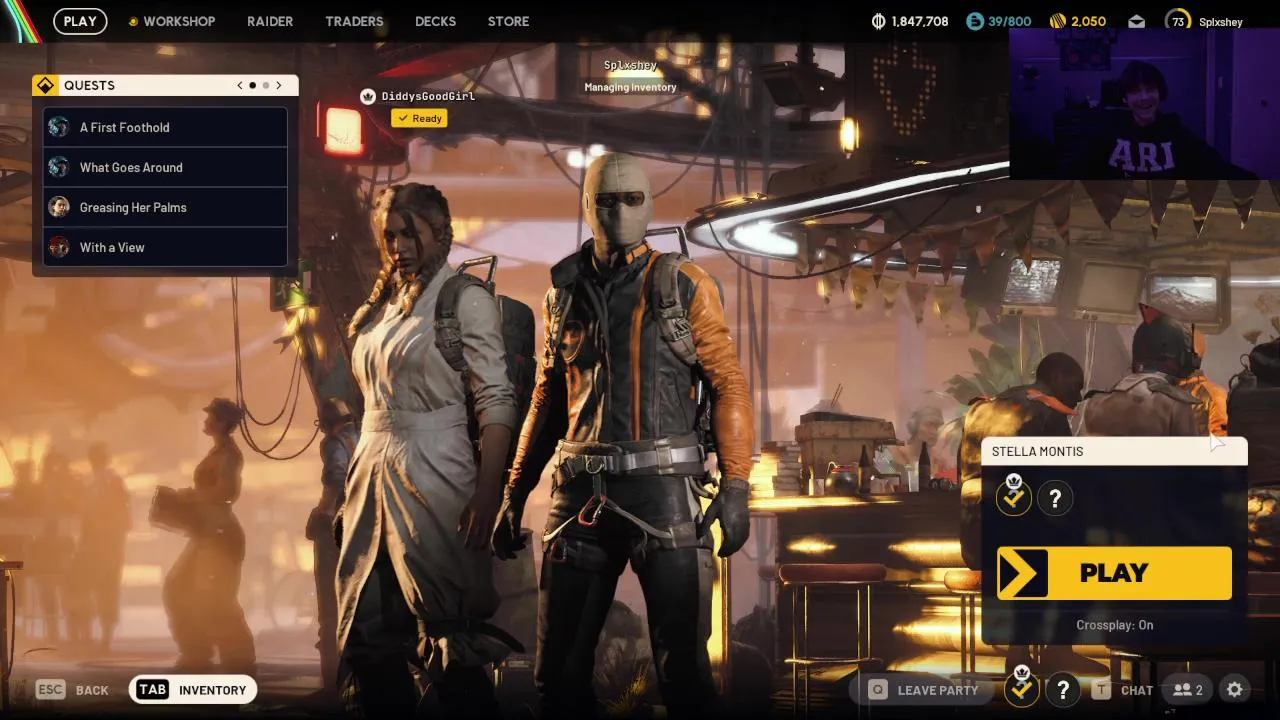
Task: Click the bottom bar ready checkmark icon
Action: coord(1021,688)
